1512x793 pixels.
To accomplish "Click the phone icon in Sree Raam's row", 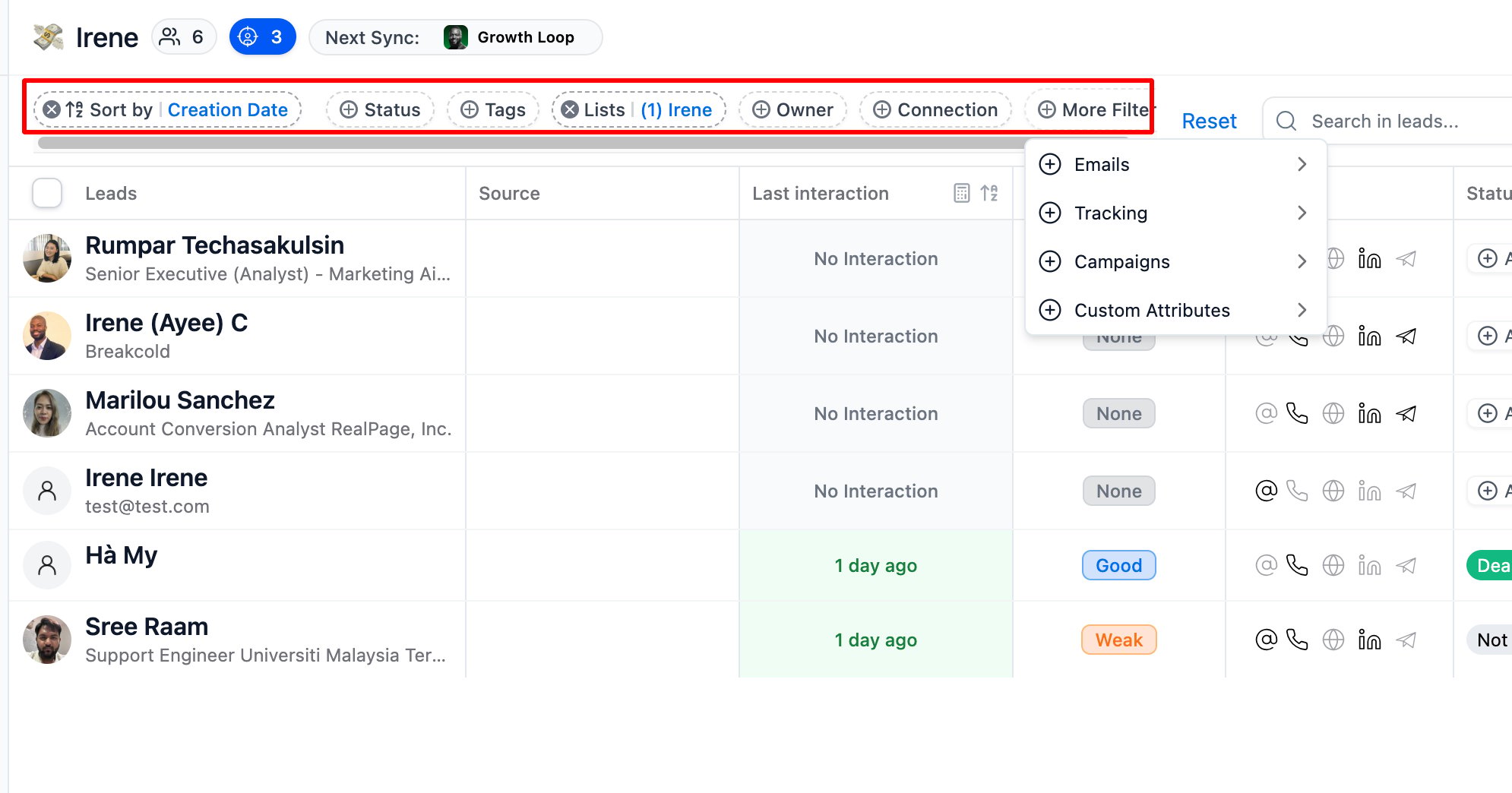I will [1297, 640].
